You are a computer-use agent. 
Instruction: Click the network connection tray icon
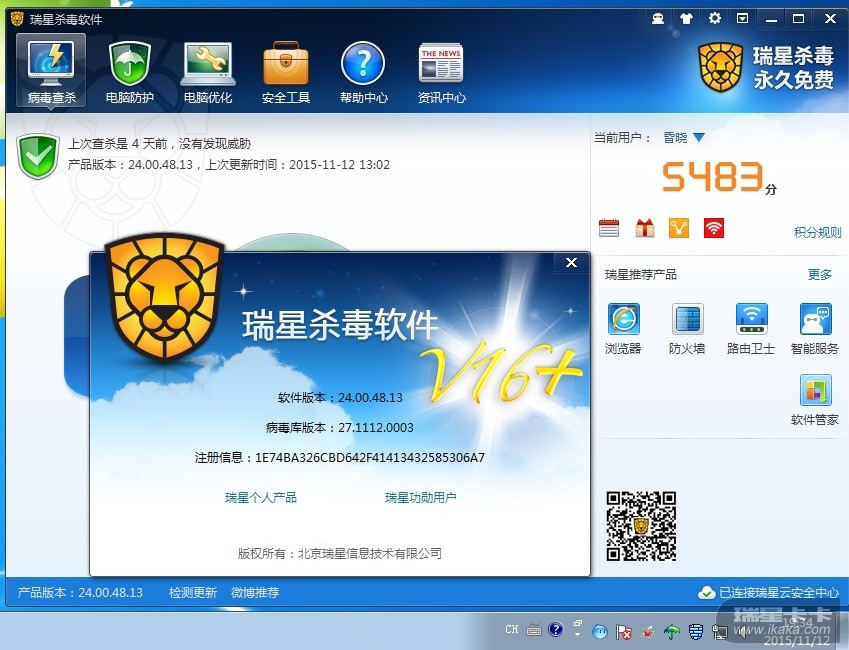(720, 632)
